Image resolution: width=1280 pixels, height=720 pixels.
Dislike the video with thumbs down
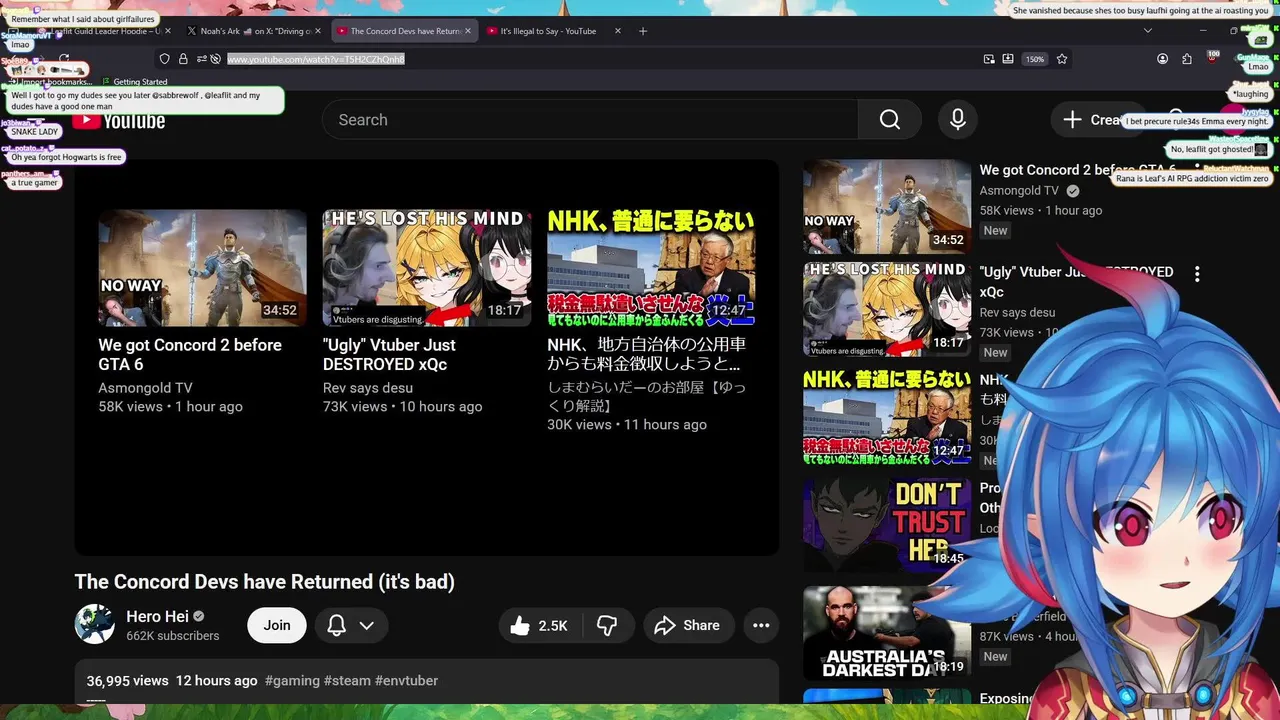coord(607,626)
